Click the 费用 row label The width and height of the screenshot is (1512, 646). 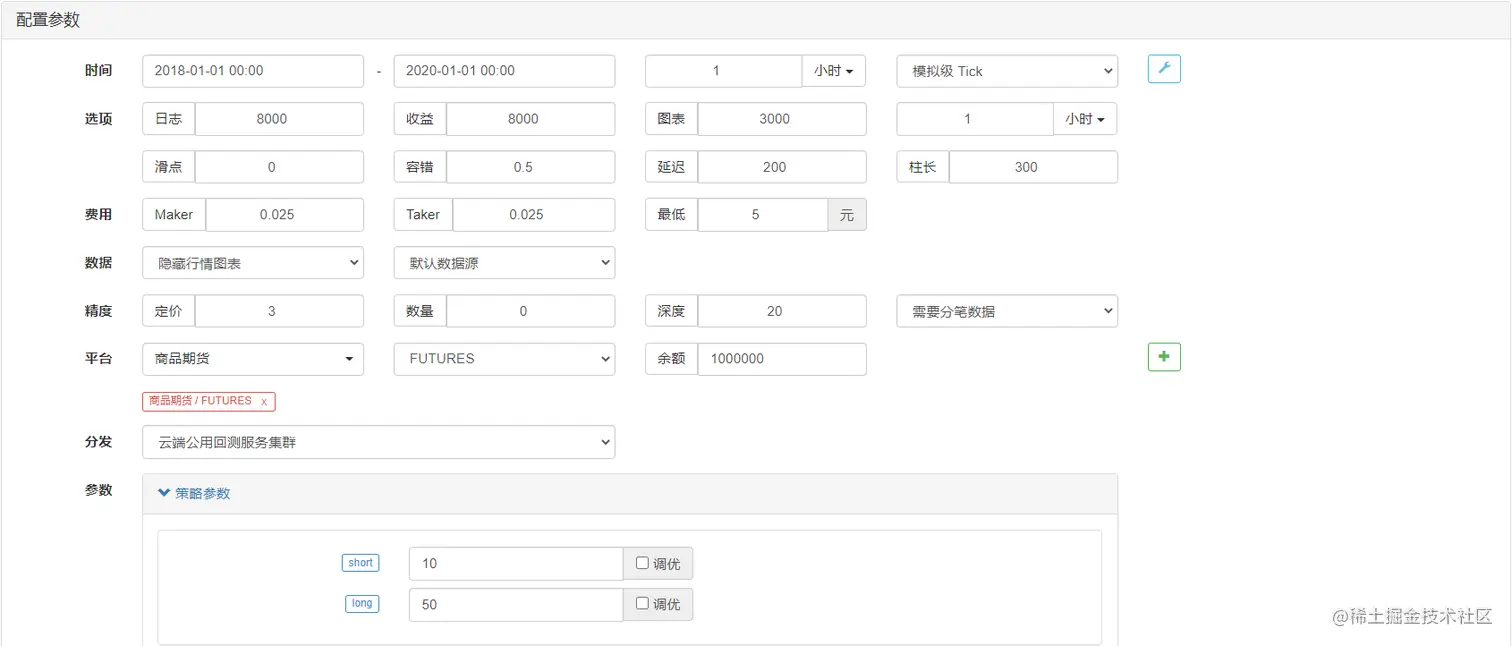tap(98, 214)
